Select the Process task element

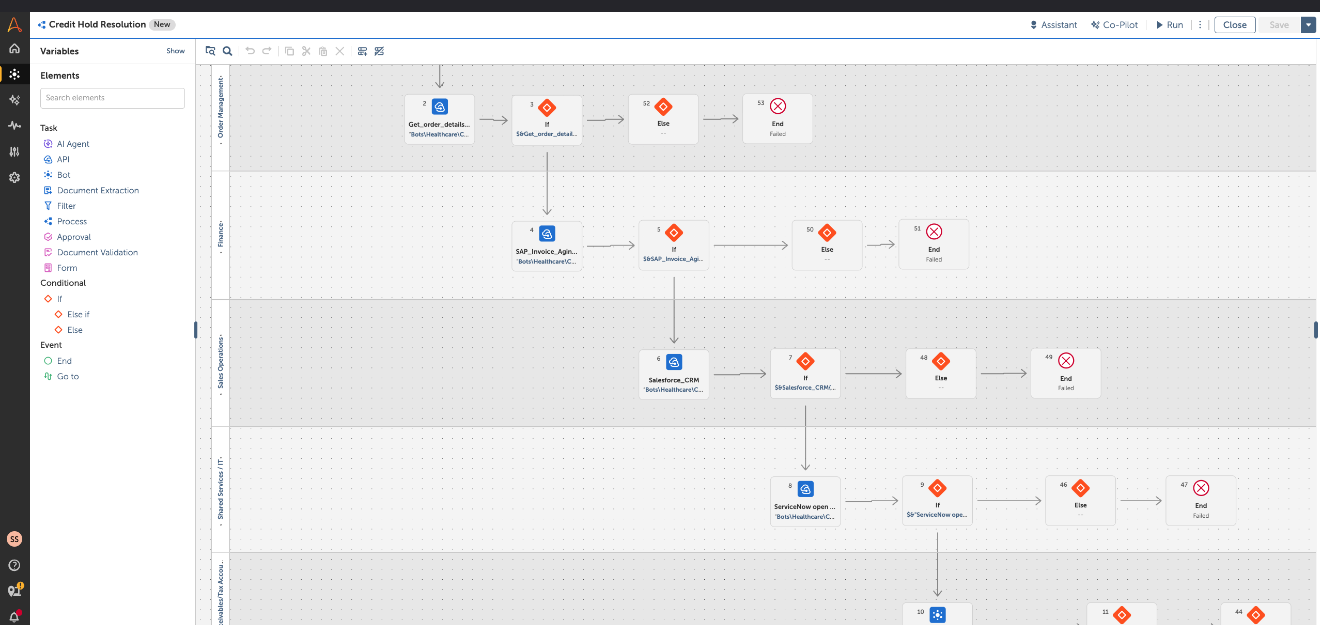click(x=65, y=221)
